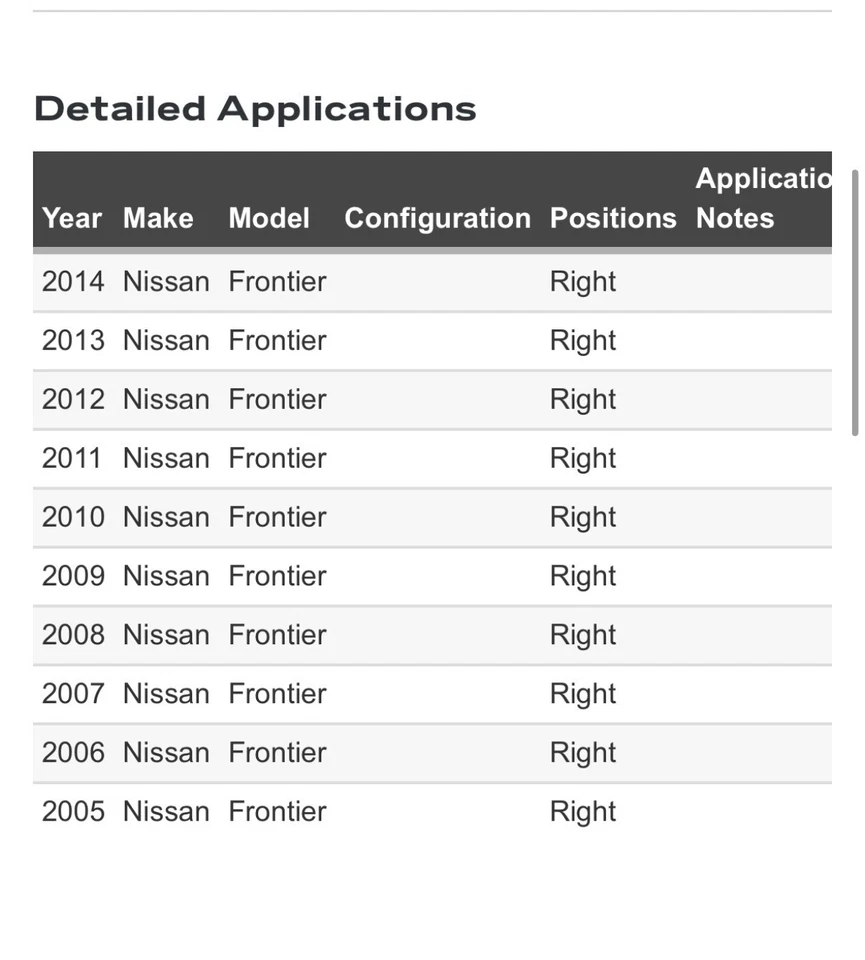Click the empty Configuration cell for 2014
Viewport: 865px width, 960px height.
pos(437,282)
